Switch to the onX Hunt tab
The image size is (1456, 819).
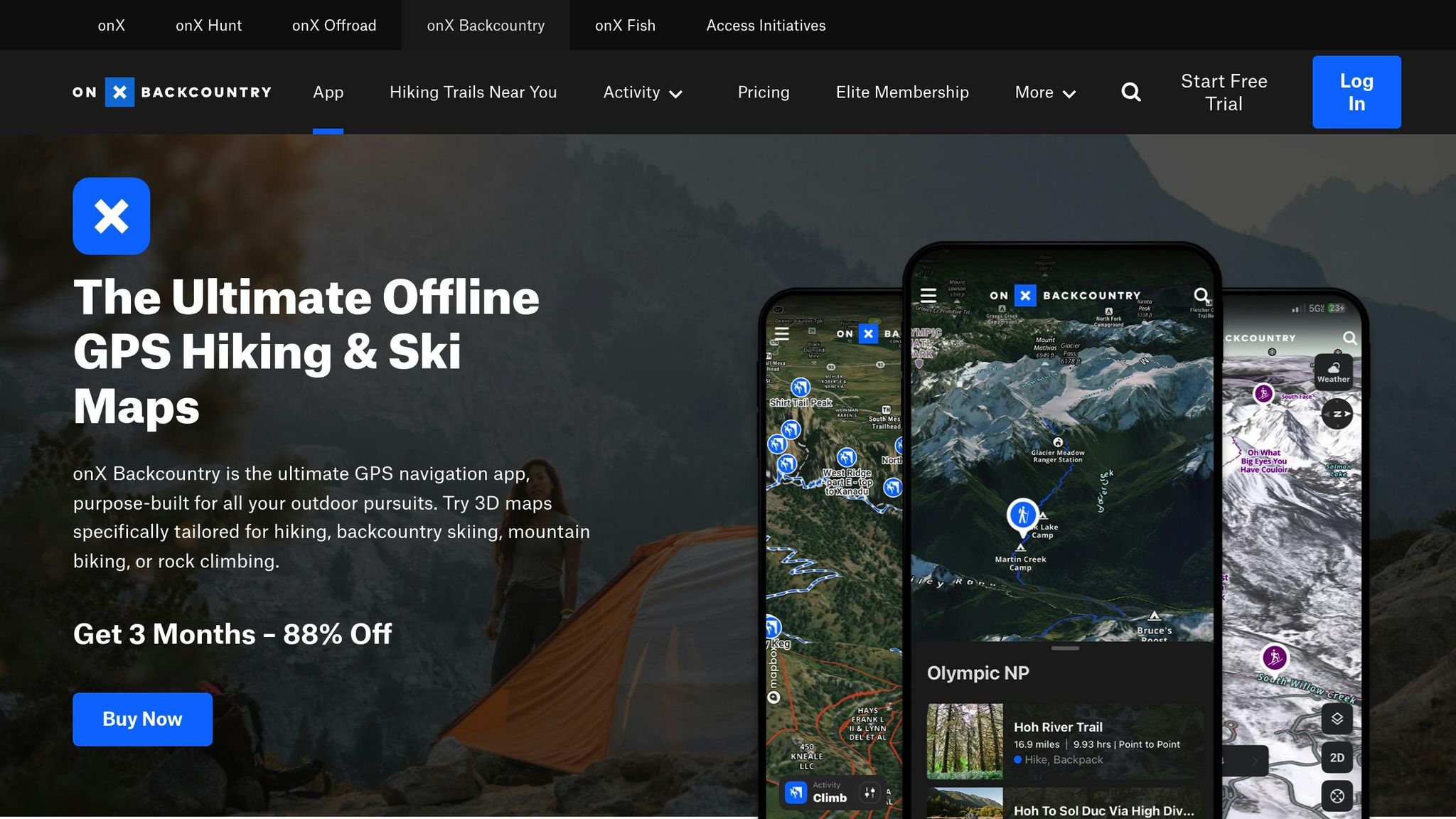(x=208, y=26)
